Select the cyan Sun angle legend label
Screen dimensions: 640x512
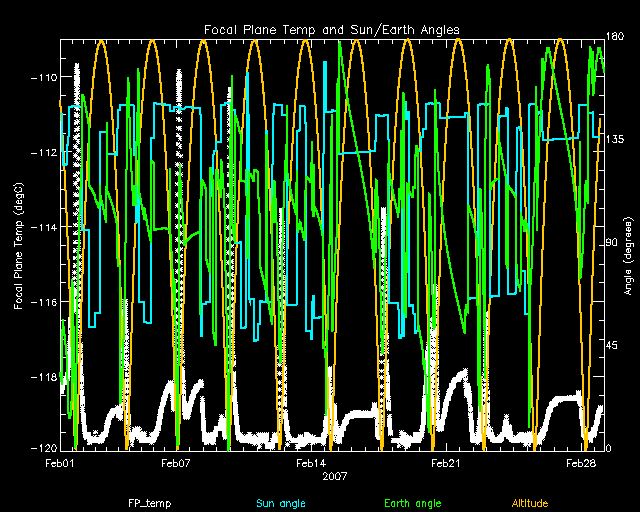280,503
